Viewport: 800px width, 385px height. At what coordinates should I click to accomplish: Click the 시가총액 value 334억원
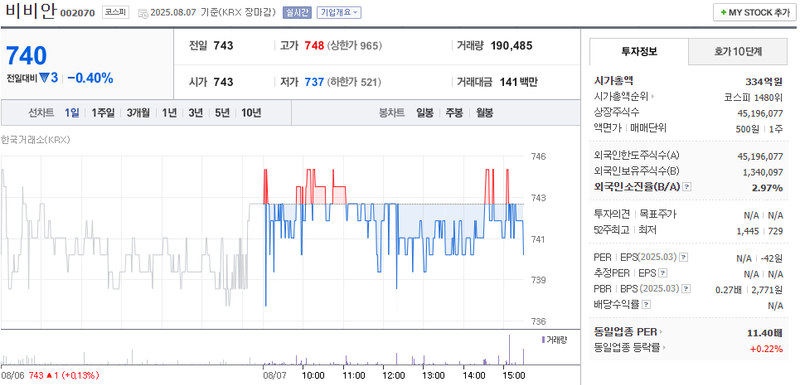[764, 81]
